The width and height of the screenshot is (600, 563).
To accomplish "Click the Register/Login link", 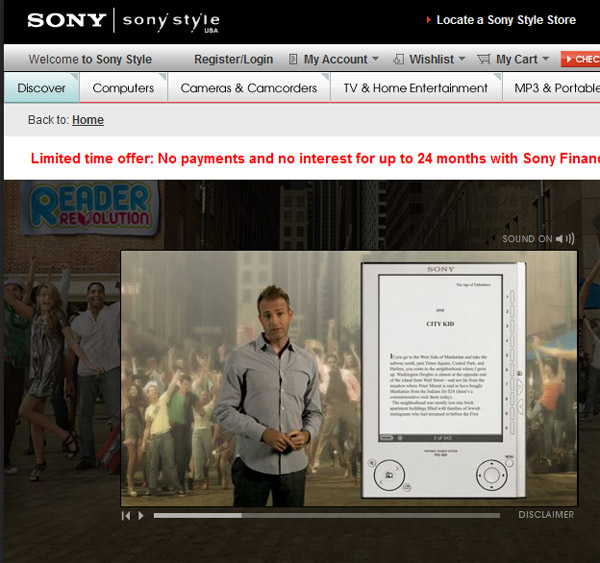I will [x=233, y=59].
